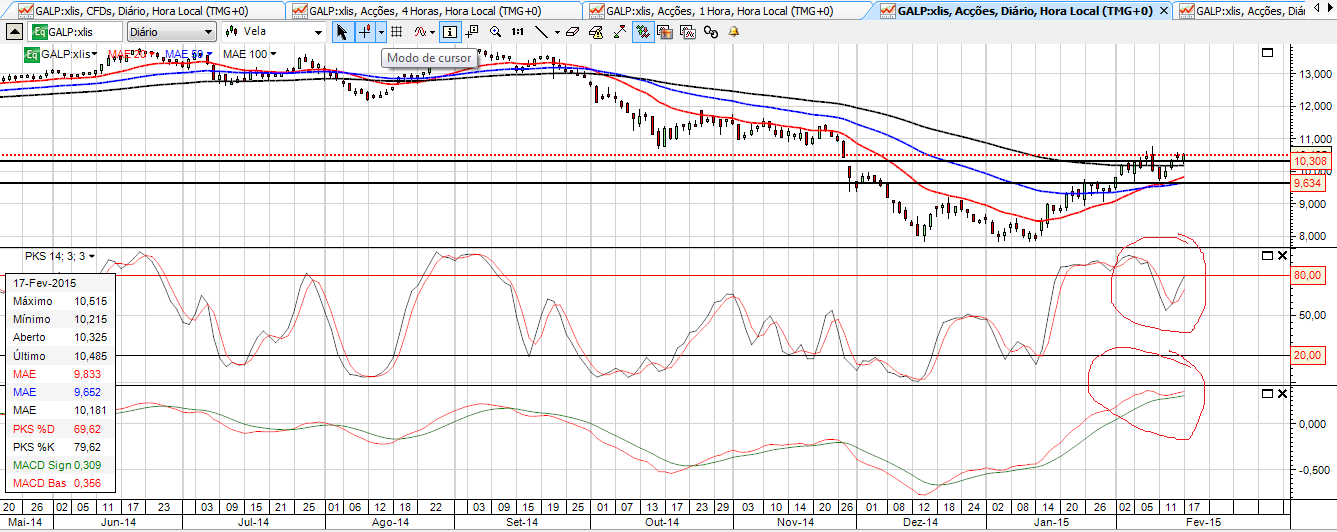The width and height of the screenshot is (1337, 532).
Task: Expand the MAE 100 indicator menu
Action: coord(273,53)
